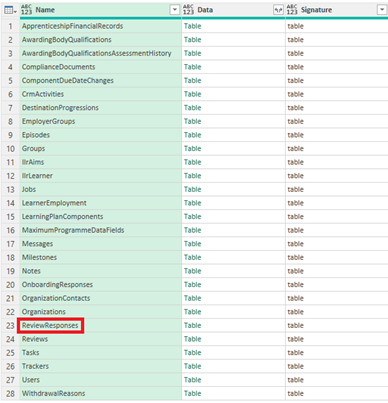This screenshot has width=388, height=403.
Task: Select the Tasks name cell
Action: (x=101, y=353)
